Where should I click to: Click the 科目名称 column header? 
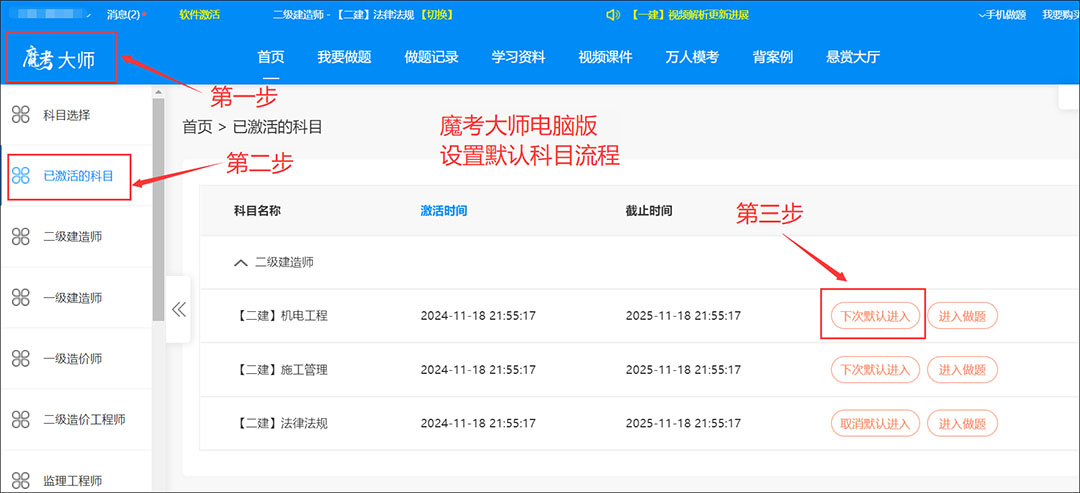pos(258,211)
